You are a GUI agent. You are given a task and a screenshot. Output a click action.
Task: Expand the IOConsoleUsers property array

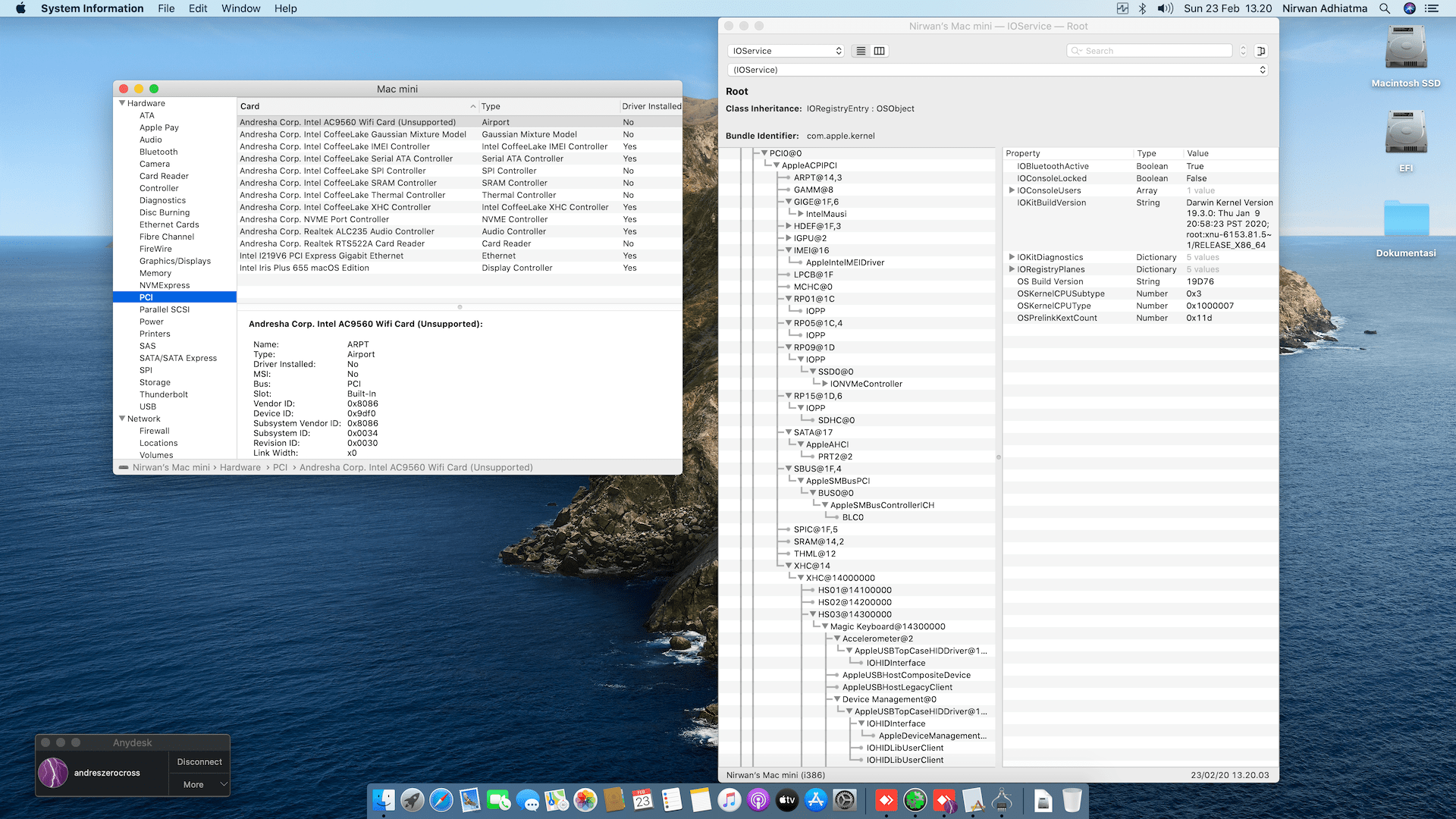(x=1012, y=190)
